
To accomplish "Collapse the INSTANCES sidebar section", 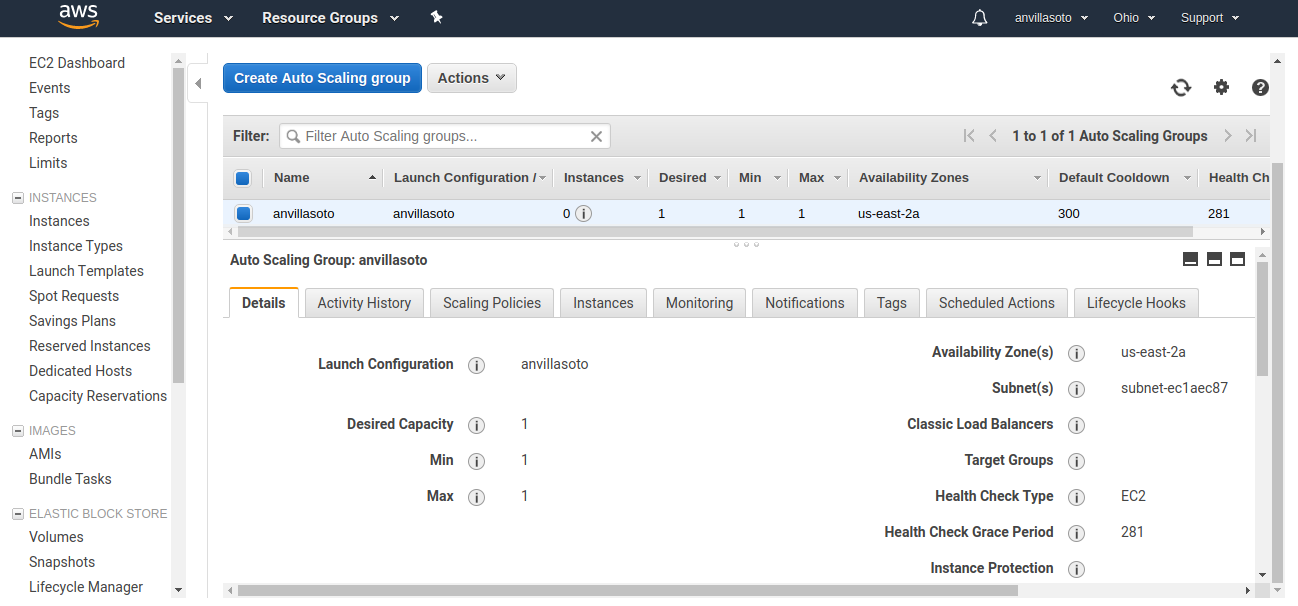I will tap(17, 198).
